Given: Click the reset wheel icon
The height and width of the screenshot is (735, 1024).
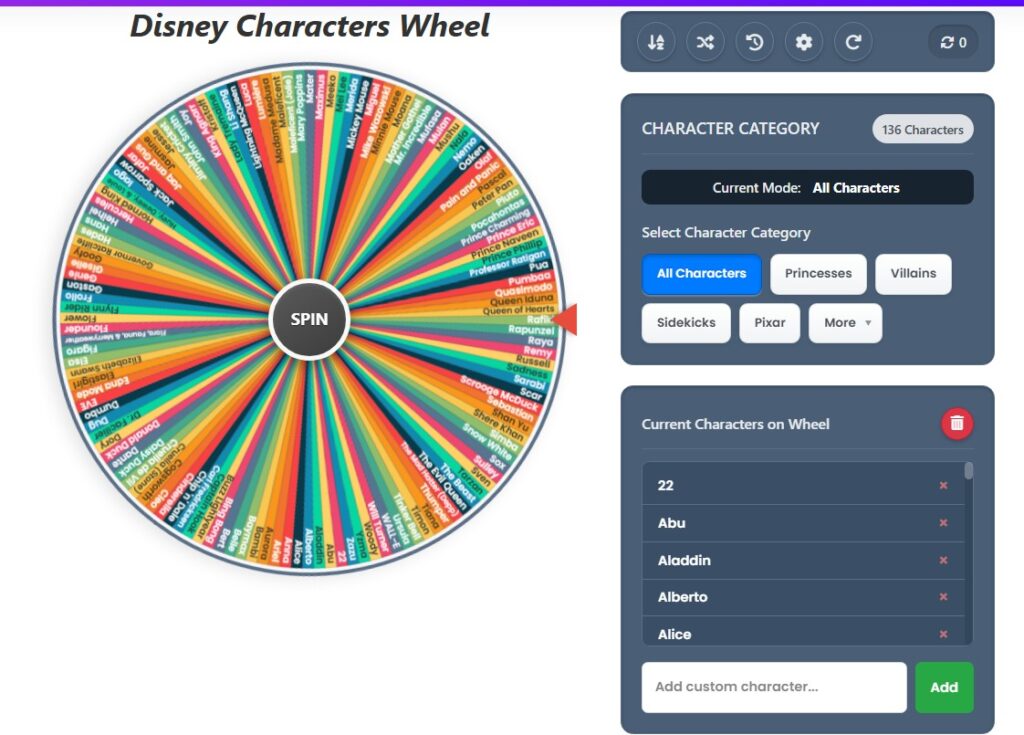Looking at the screenshot, I should pos(852,42).
